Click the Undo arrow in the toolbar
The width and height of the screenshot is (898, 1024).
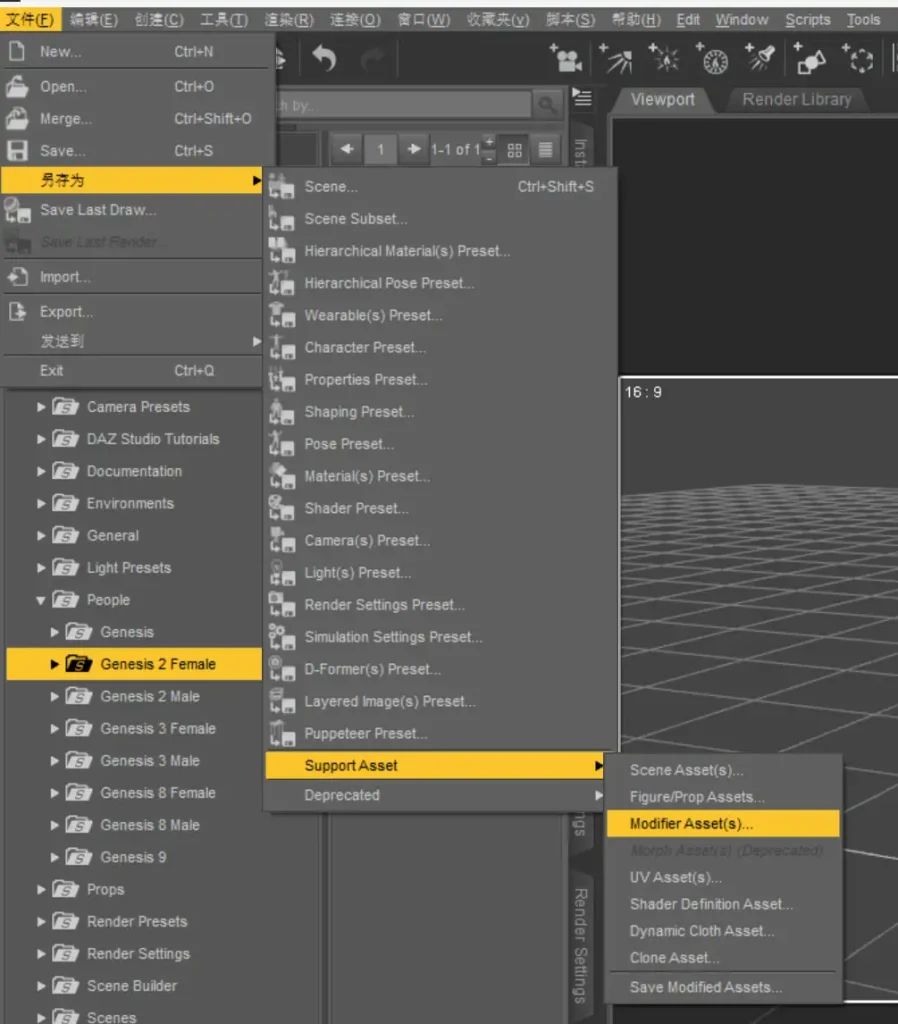[x=324, y=58]
